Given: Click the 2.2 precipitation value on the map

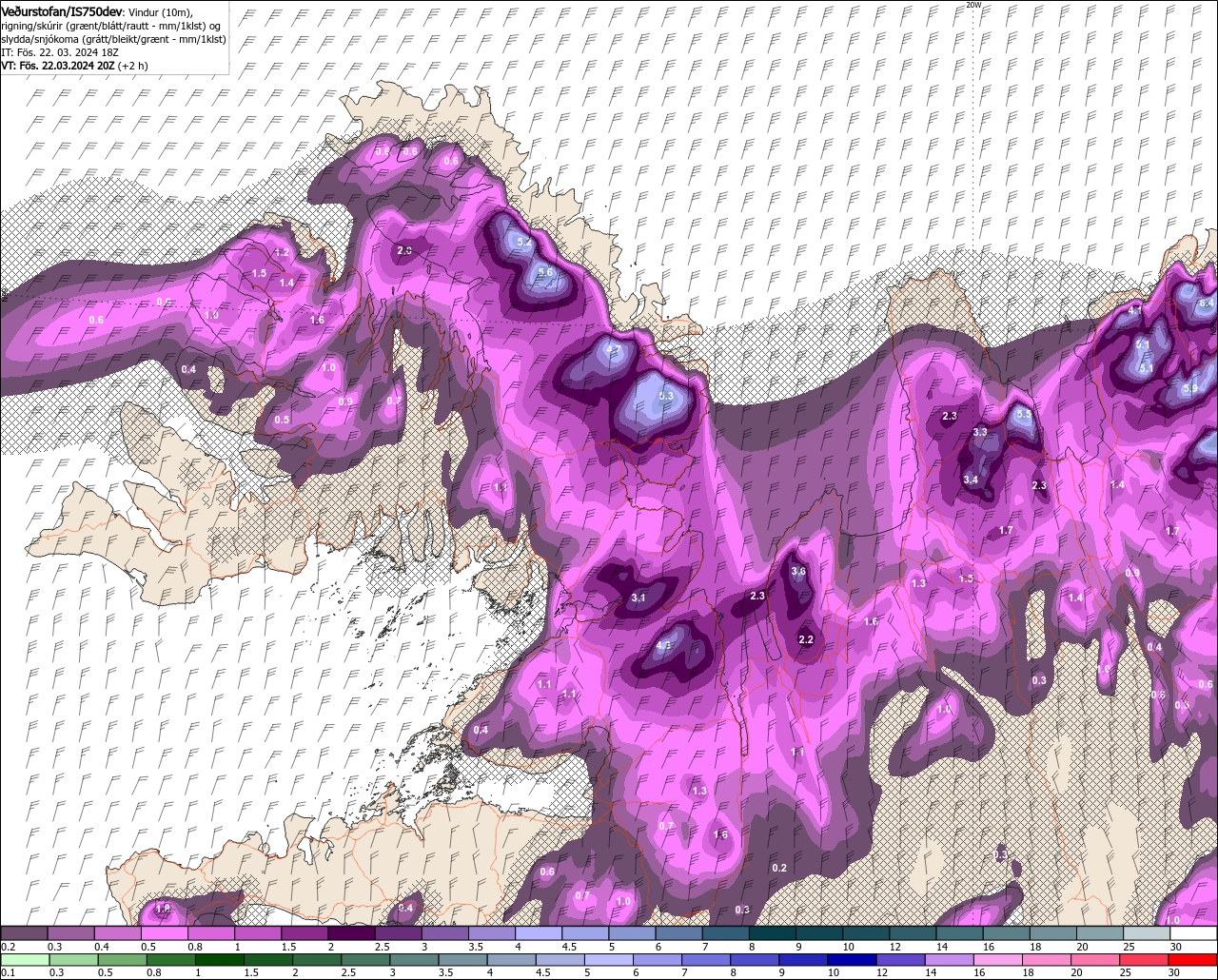Looking at the screenshot, I should coord(806,639).
